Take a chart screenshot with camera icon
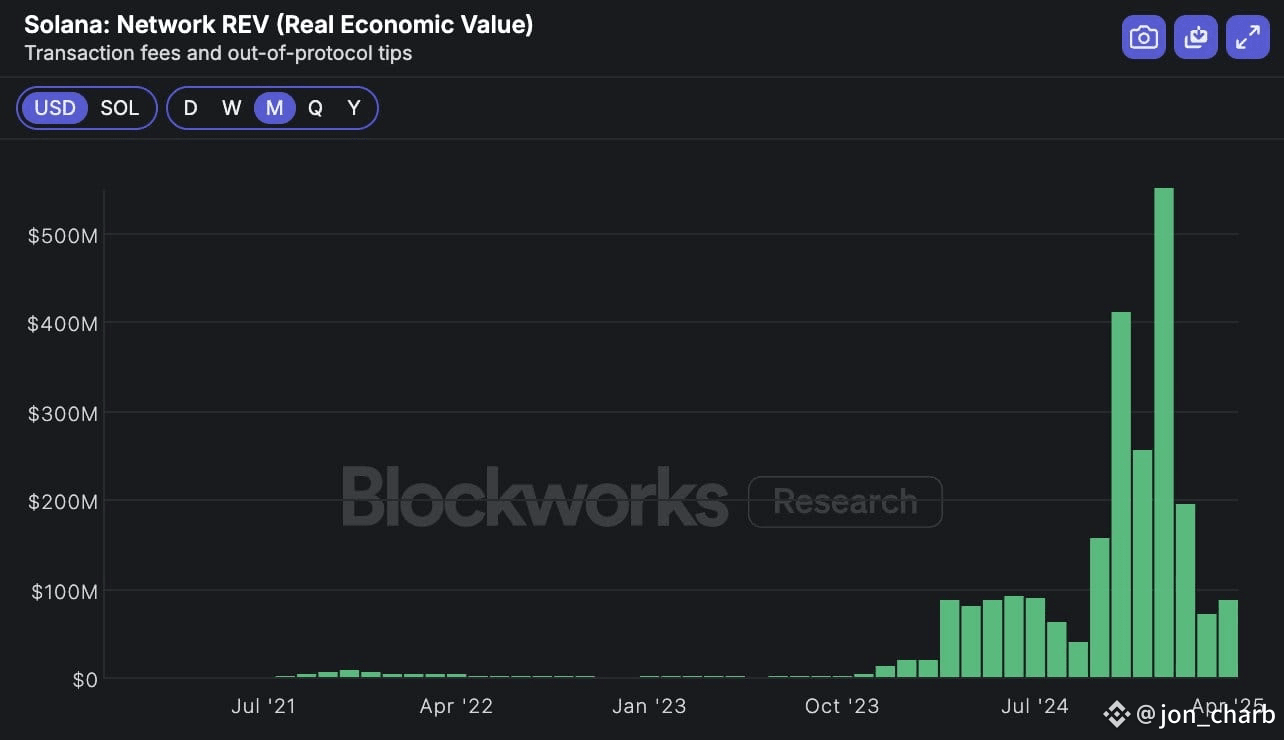Screen dimensions: 1284x740 click(x=1144, y=38)
